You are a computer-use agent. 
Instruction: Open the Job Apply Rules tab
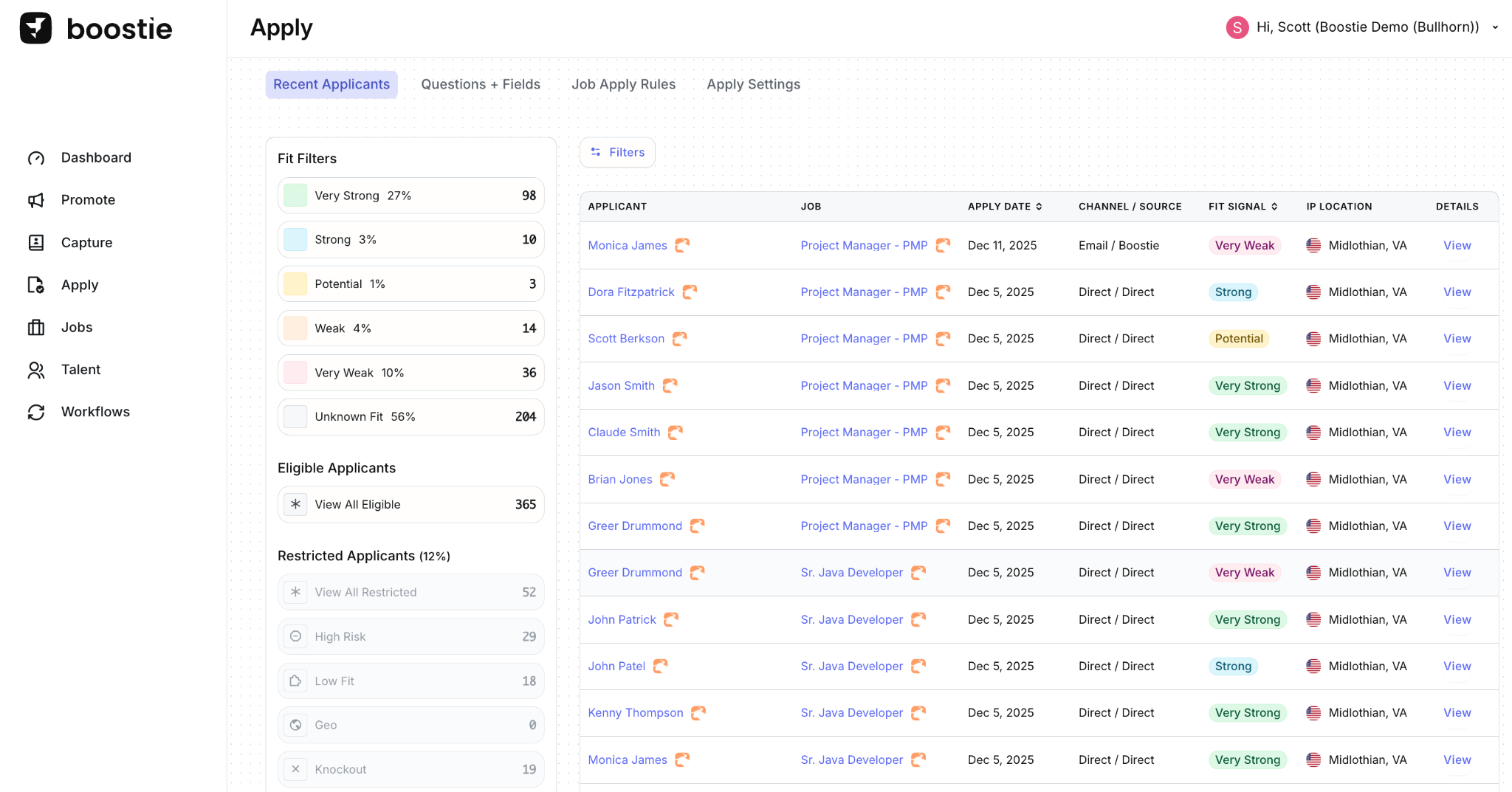coord(623,84)
